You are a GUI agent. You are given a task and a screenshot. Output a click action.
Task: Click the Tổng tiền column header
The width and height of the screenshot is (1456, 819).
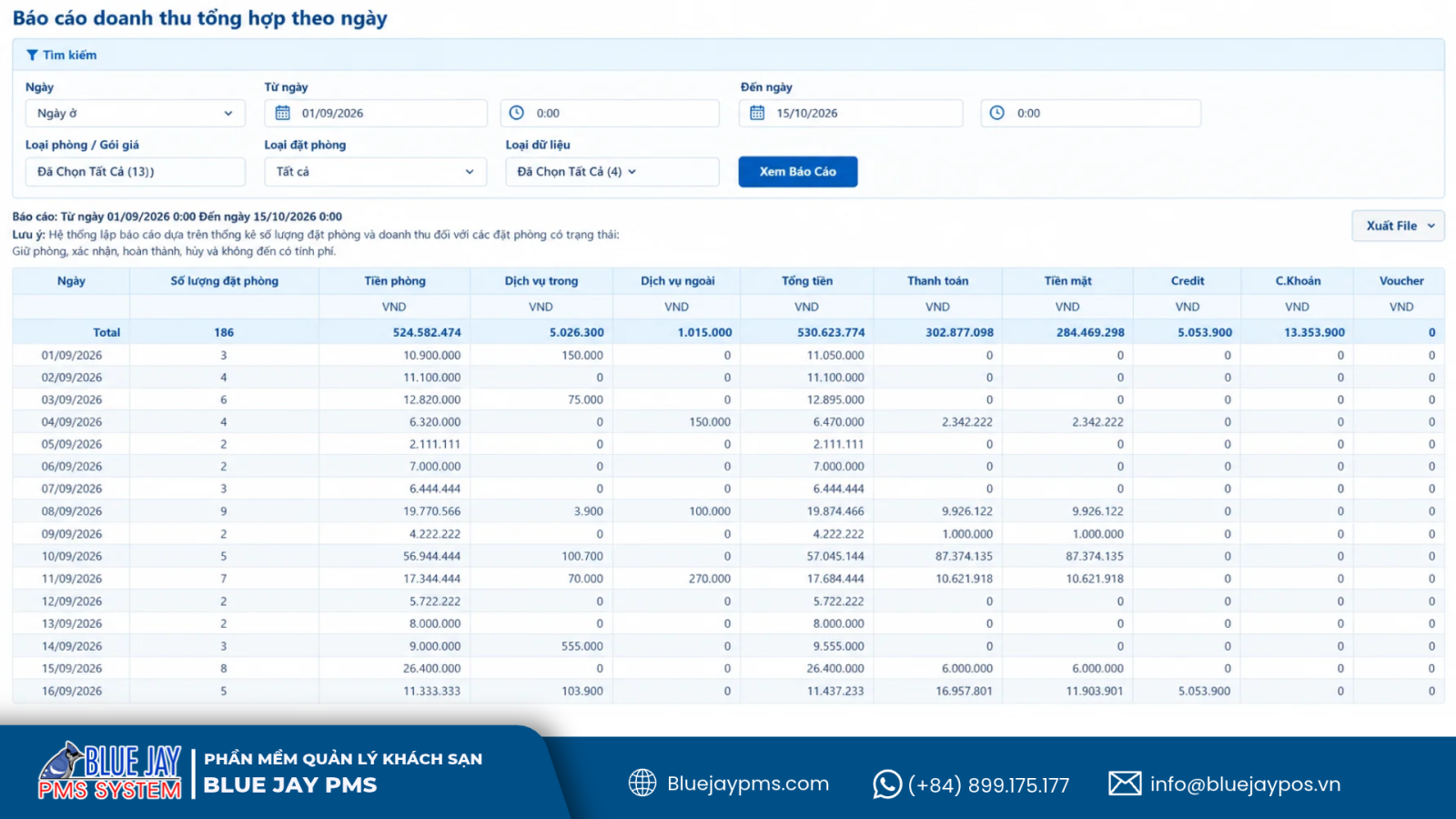tap(807, 281)
